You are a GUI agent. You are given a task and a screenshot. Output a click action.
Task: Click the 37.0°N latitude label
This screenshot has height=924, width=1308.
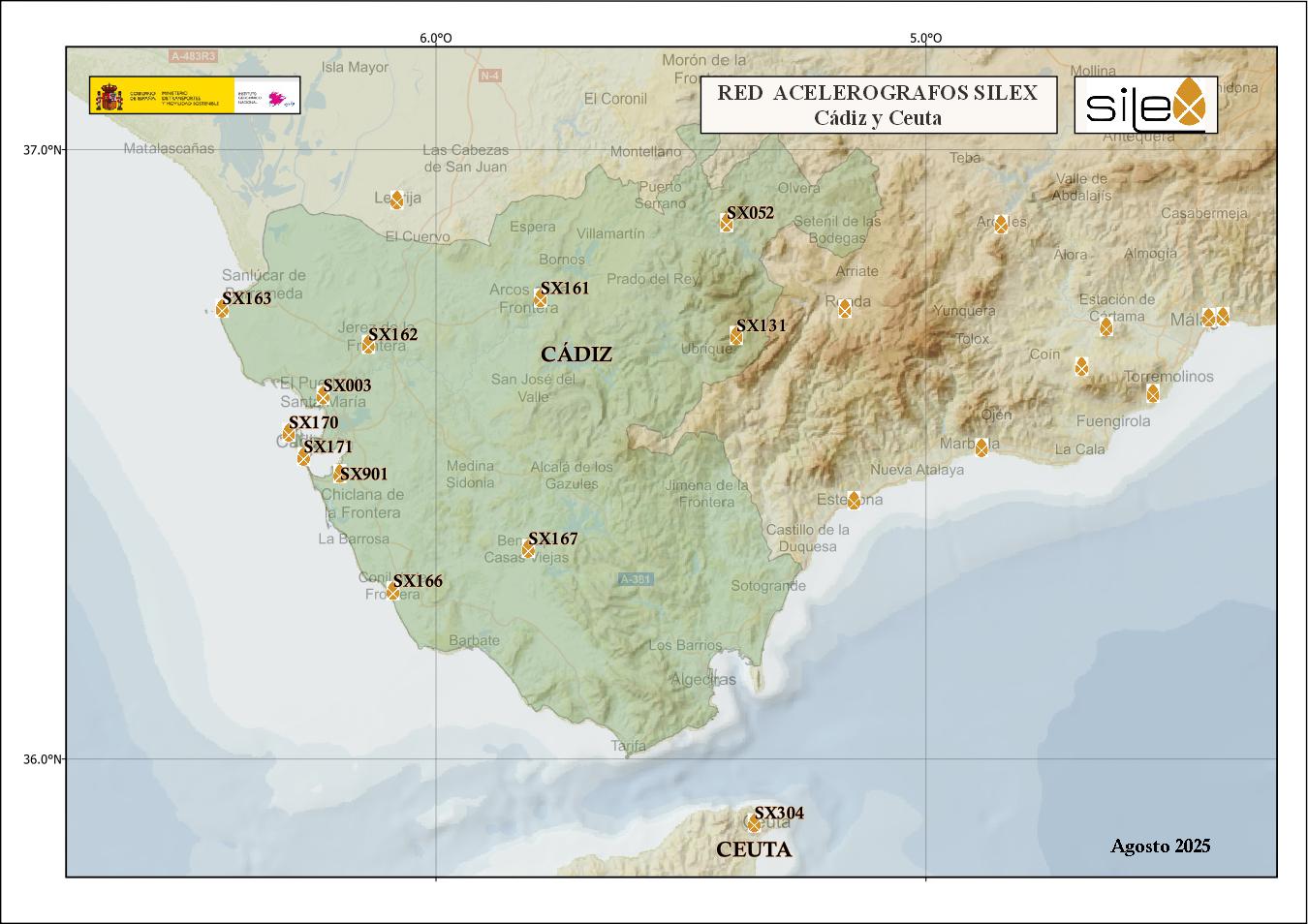pyautogui.click(x=43, y=149)
